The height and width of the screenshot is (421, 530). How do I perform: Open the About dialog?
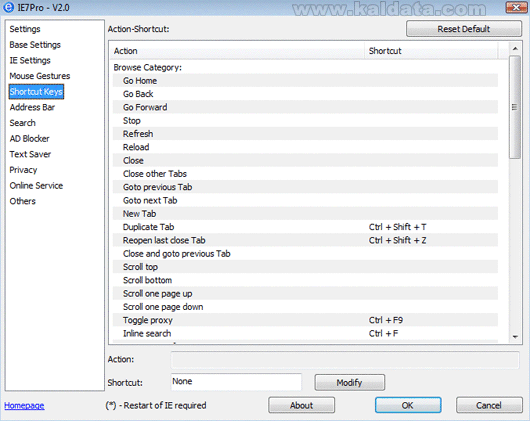tap(302, 405)
